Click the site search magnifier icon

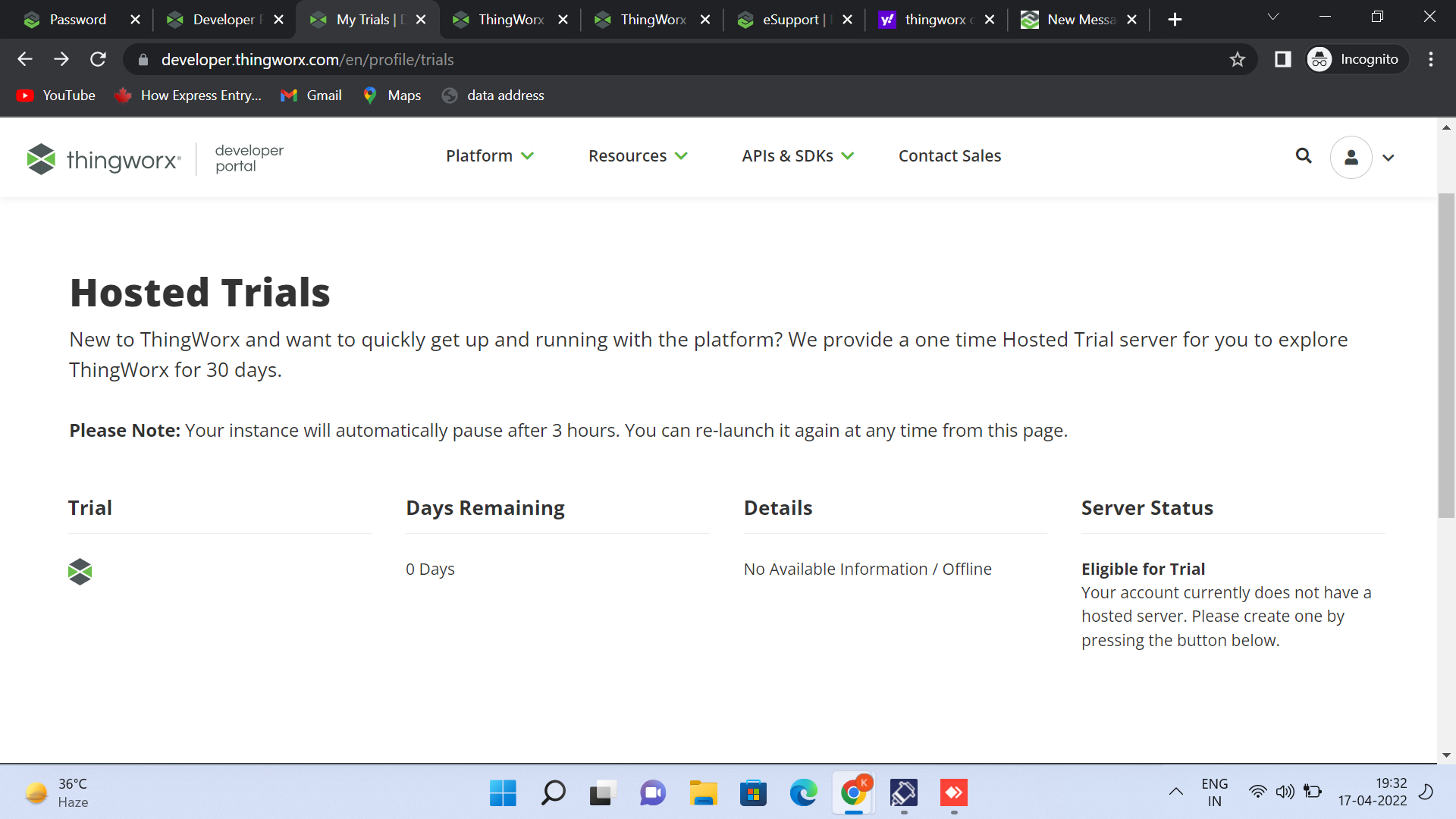(1304, 156)
